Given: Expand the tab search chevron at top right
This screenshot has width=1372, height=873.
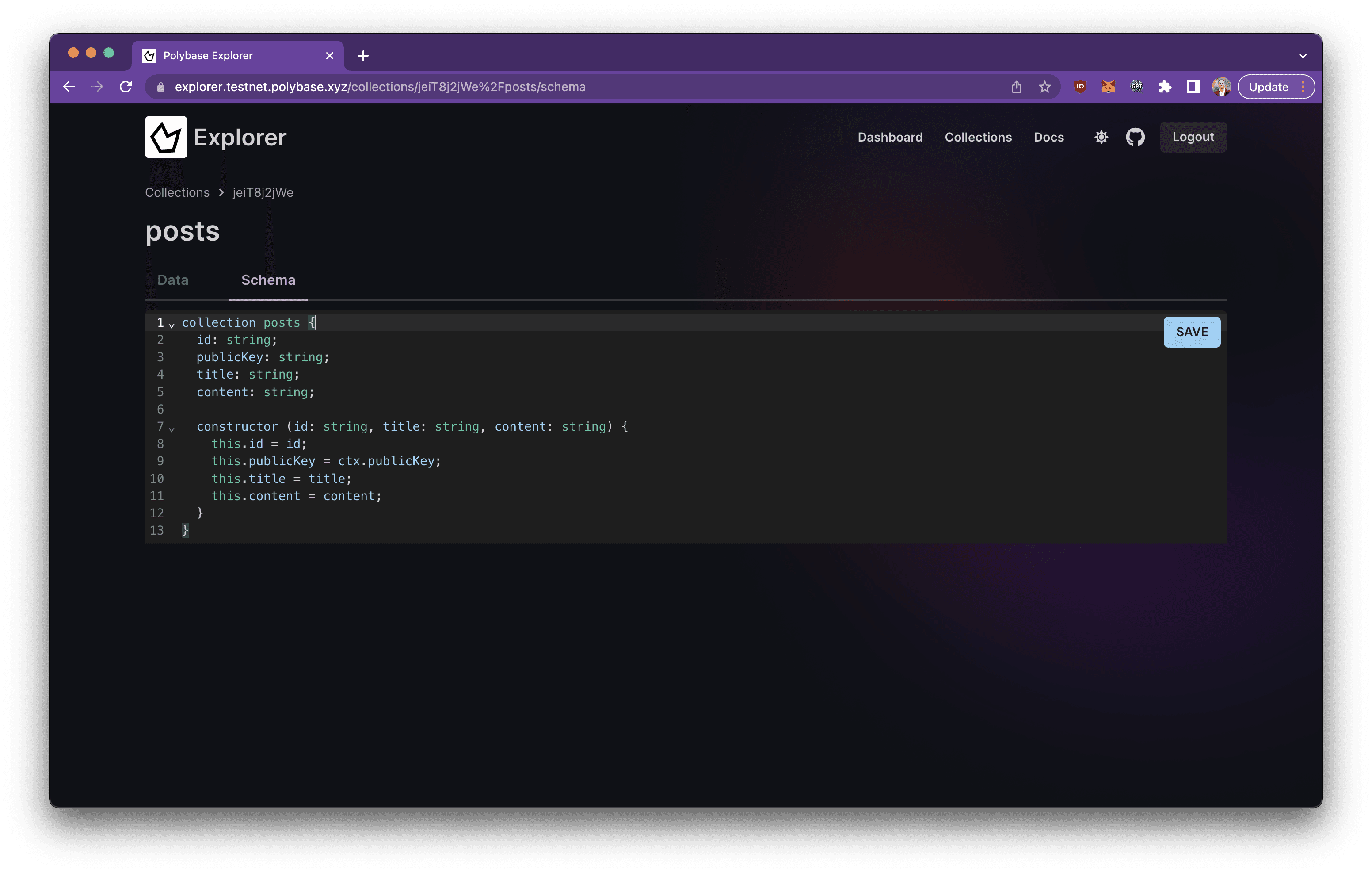Looking at the screenshot, I should pyautogui.click(x=1303, y=56).
